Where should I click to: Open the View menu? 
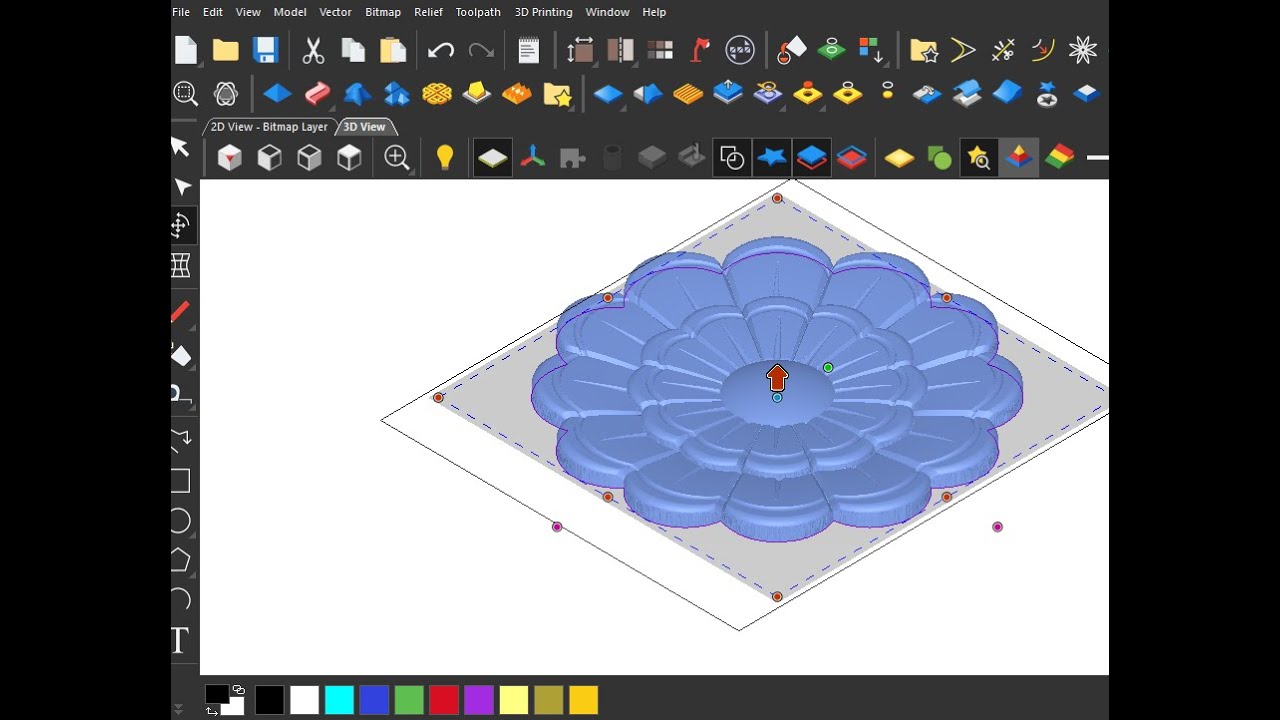pyautogui.click(x=248, y=12)
